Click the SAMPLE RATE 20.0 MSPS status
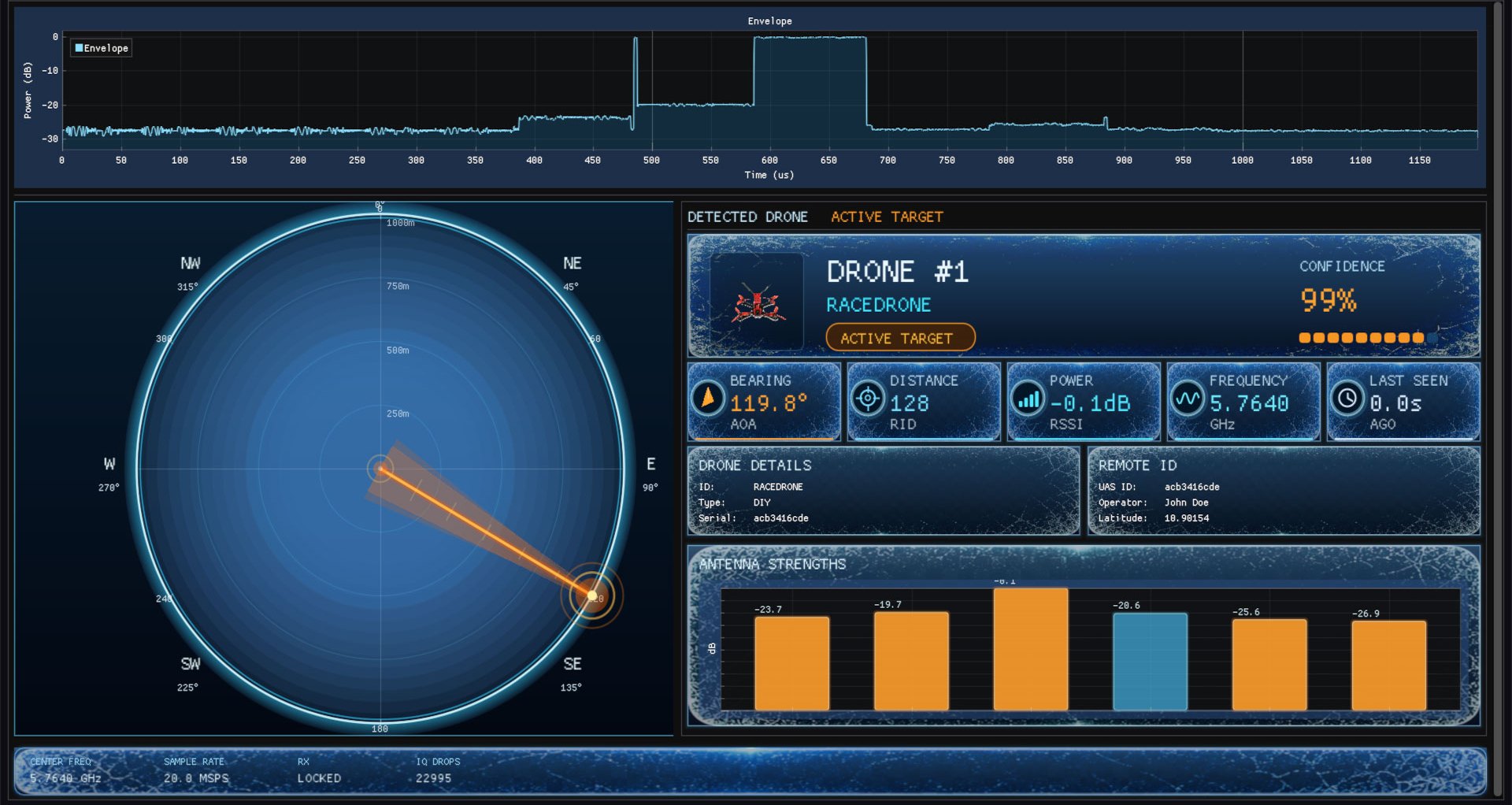 point(196,770)
